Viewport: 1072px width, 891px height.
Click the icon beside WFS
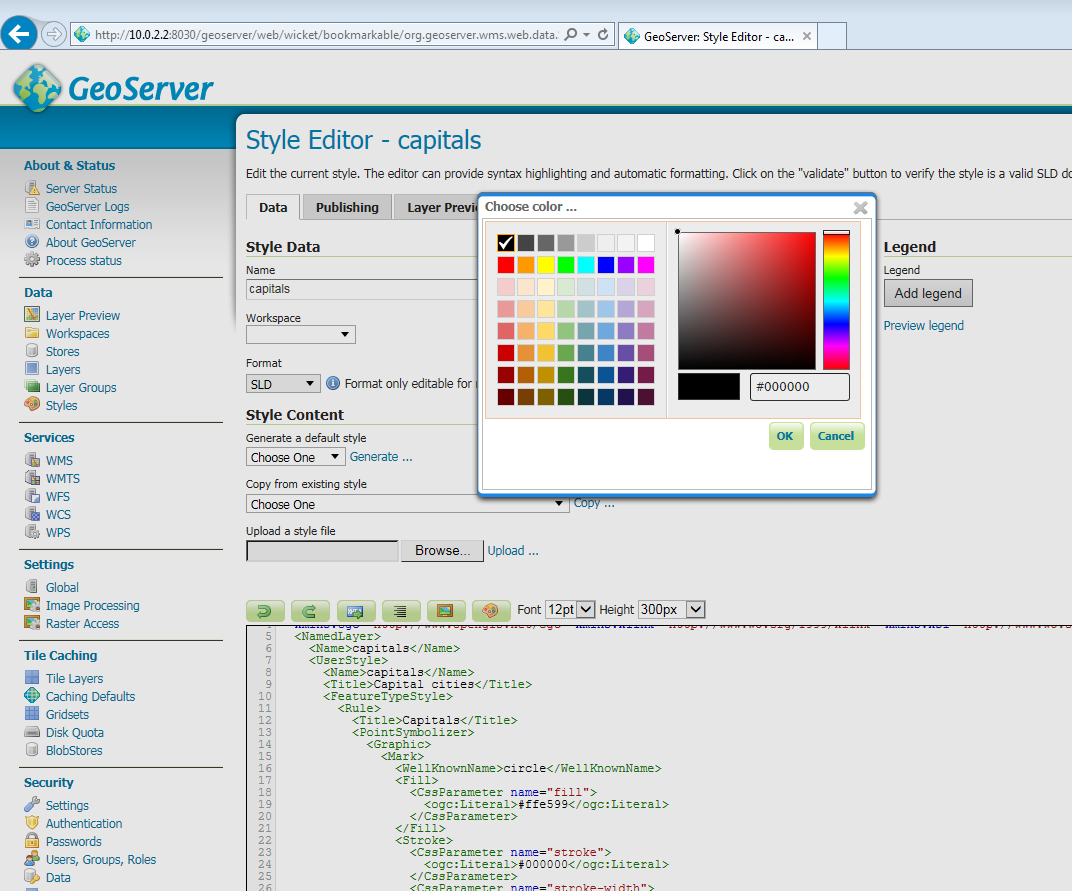pyautogui.click(x=32, y=496)
